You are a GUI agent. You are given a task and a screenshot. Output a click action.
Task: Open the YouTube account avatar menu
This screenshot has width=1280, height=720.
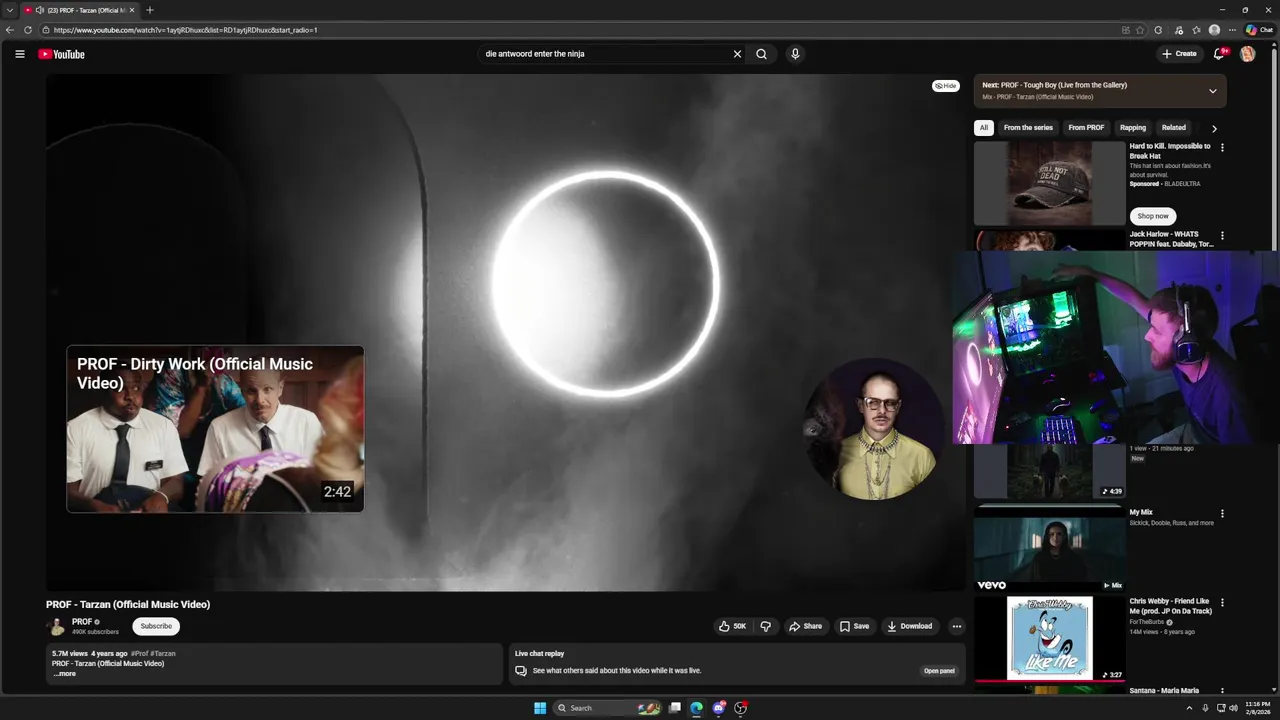click(1247, 54)
